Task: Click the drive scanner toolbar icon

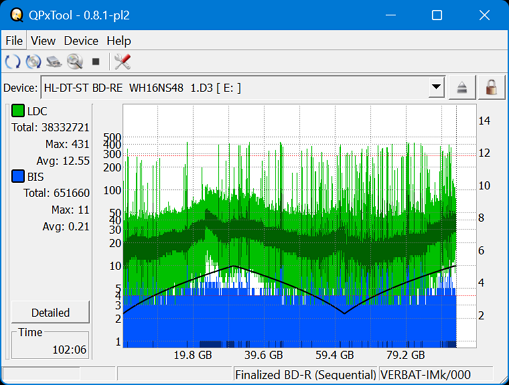Action: coord(54,62)
